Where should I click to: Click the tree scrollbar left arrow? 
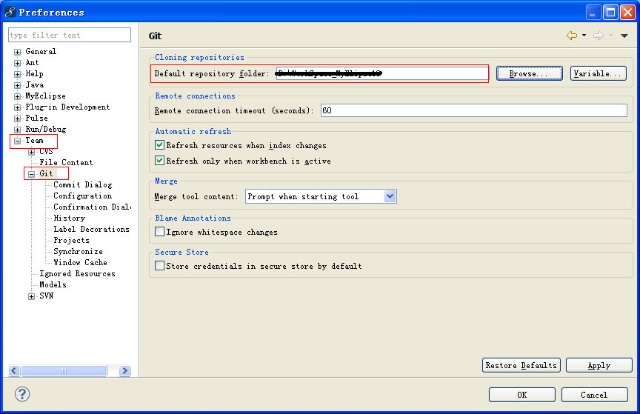(x=14, y=370)
